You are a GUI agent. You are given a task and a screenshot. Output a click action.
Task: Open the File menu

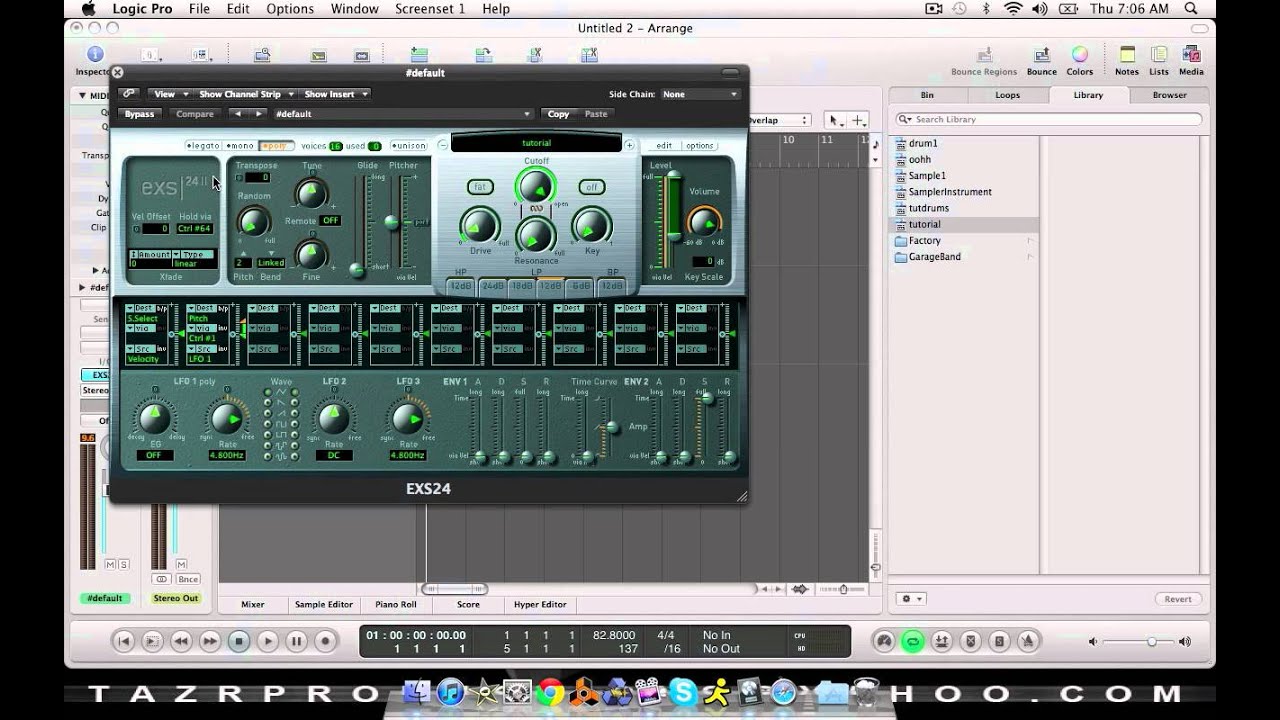coord(199,9)
